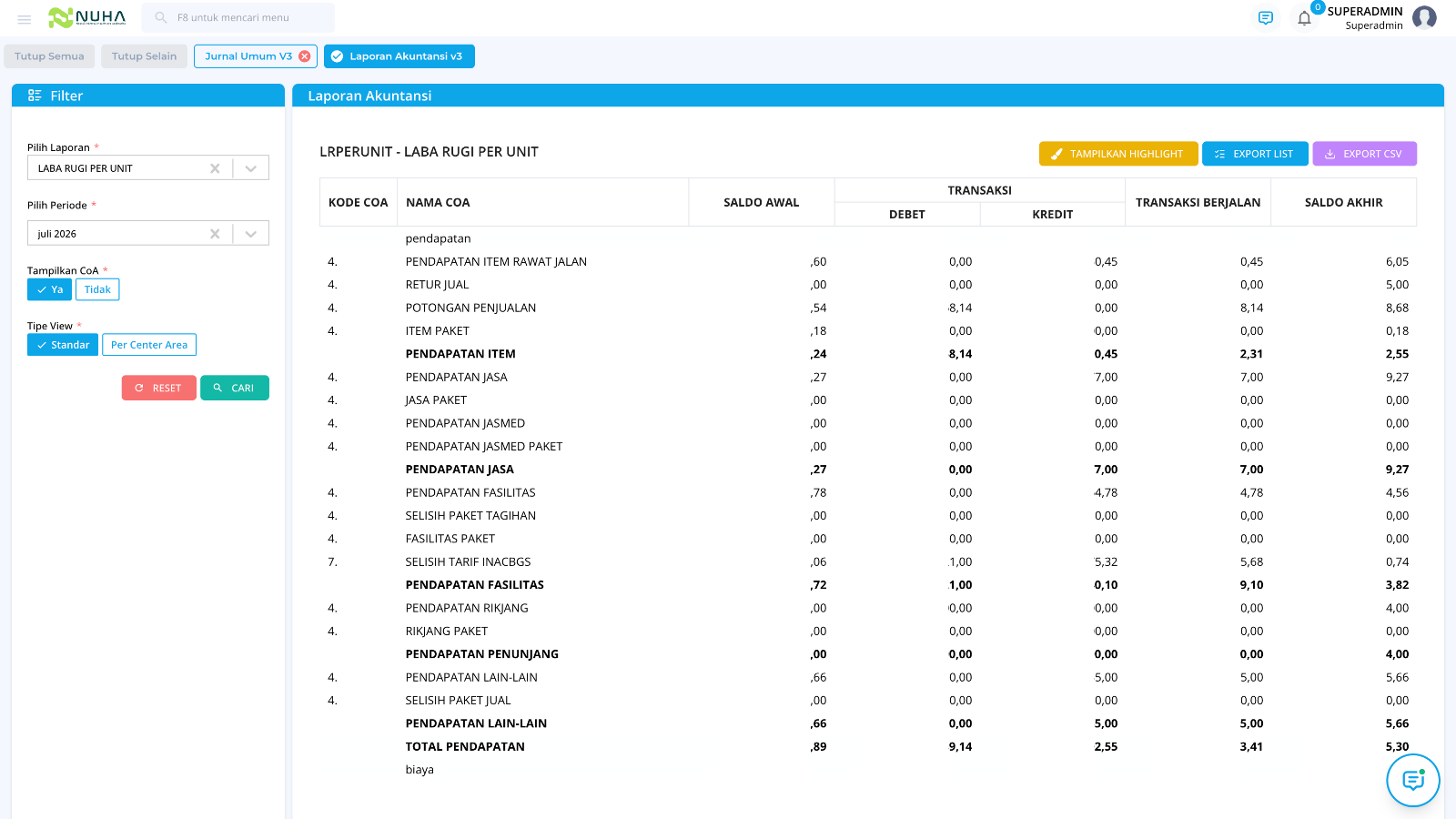
Task: Click the PENDAPATAN LAIN-LAIN subtotal row
Action: click(x=868, y=723)
